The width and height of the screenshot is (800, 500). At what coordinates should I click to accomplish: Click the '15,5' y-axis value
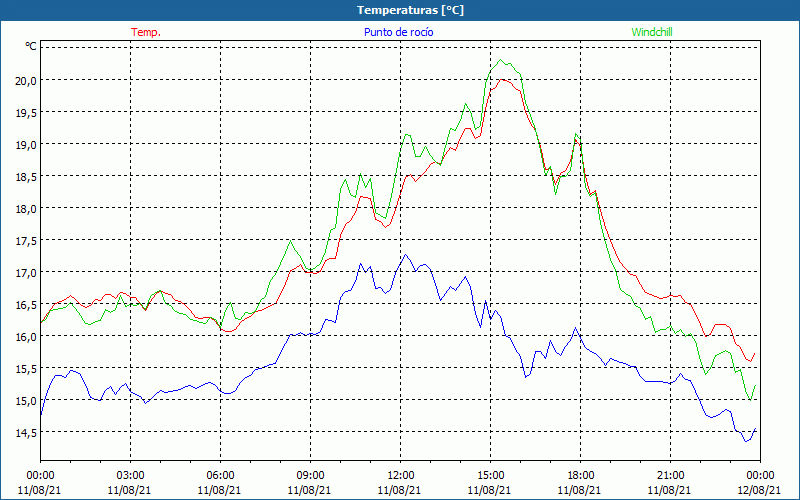point(27,368)
